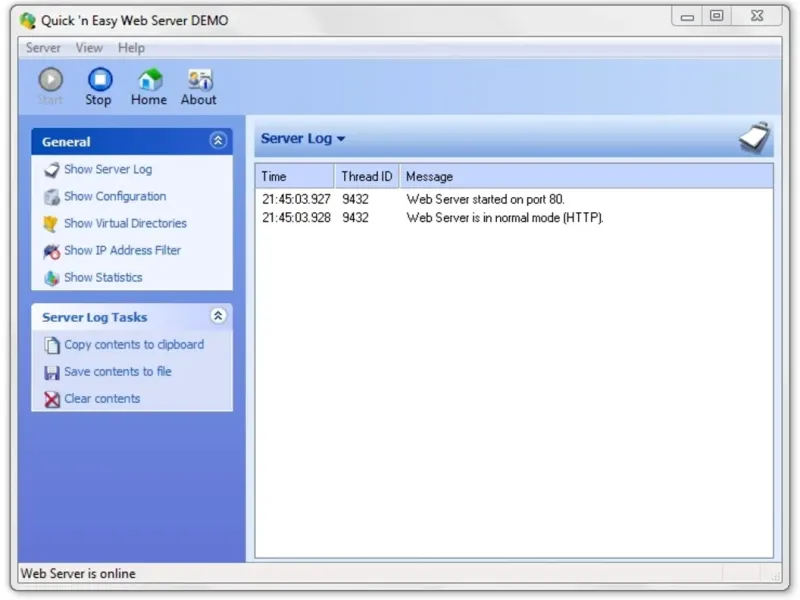Image resolution: width=800 pixels, height=600 pixels.
Task: Click the Show Server Log notepad icon
Action: click(x=52, y=170)
